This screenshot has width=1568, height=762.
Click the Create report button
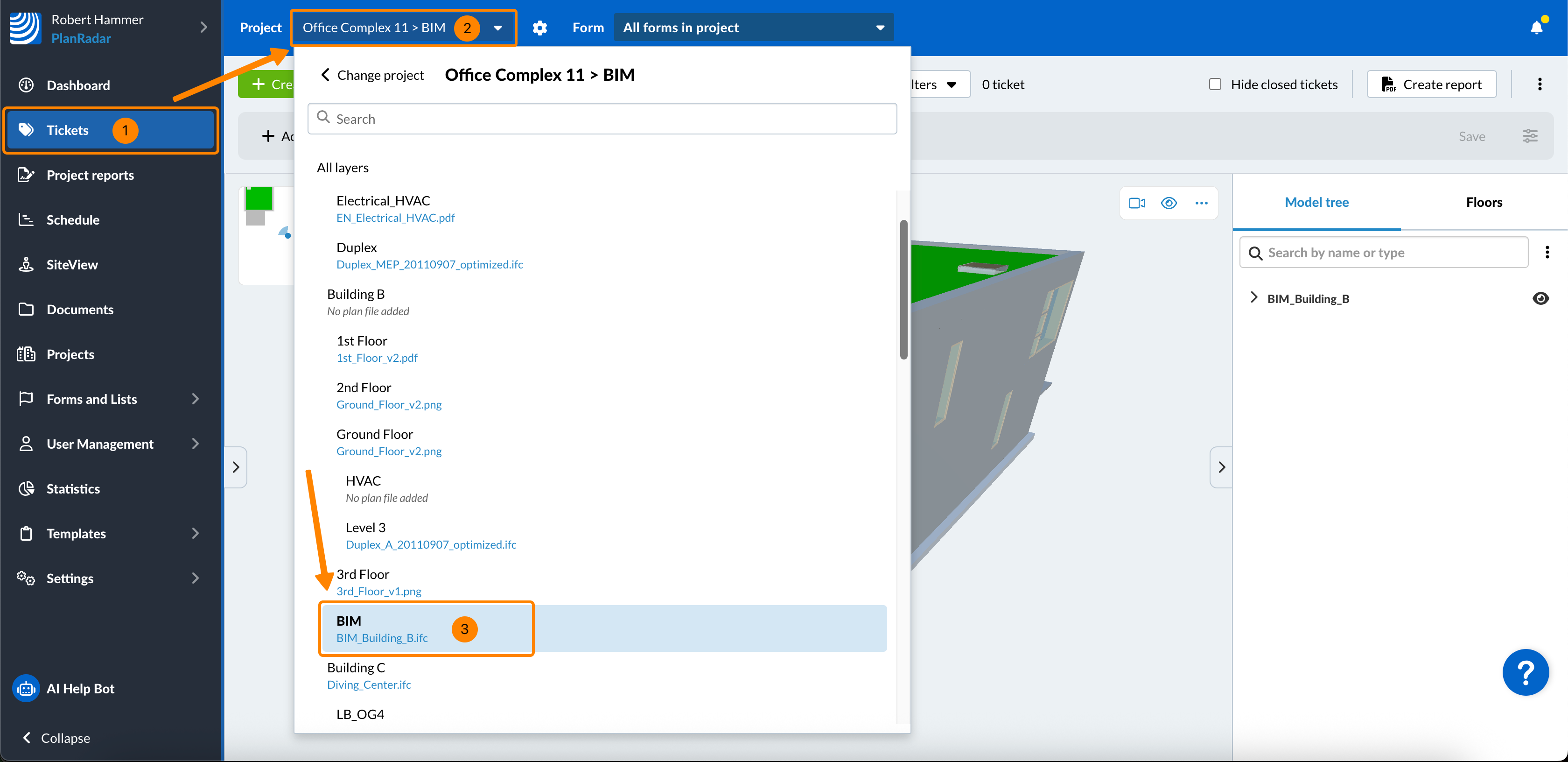point(1431,85)
